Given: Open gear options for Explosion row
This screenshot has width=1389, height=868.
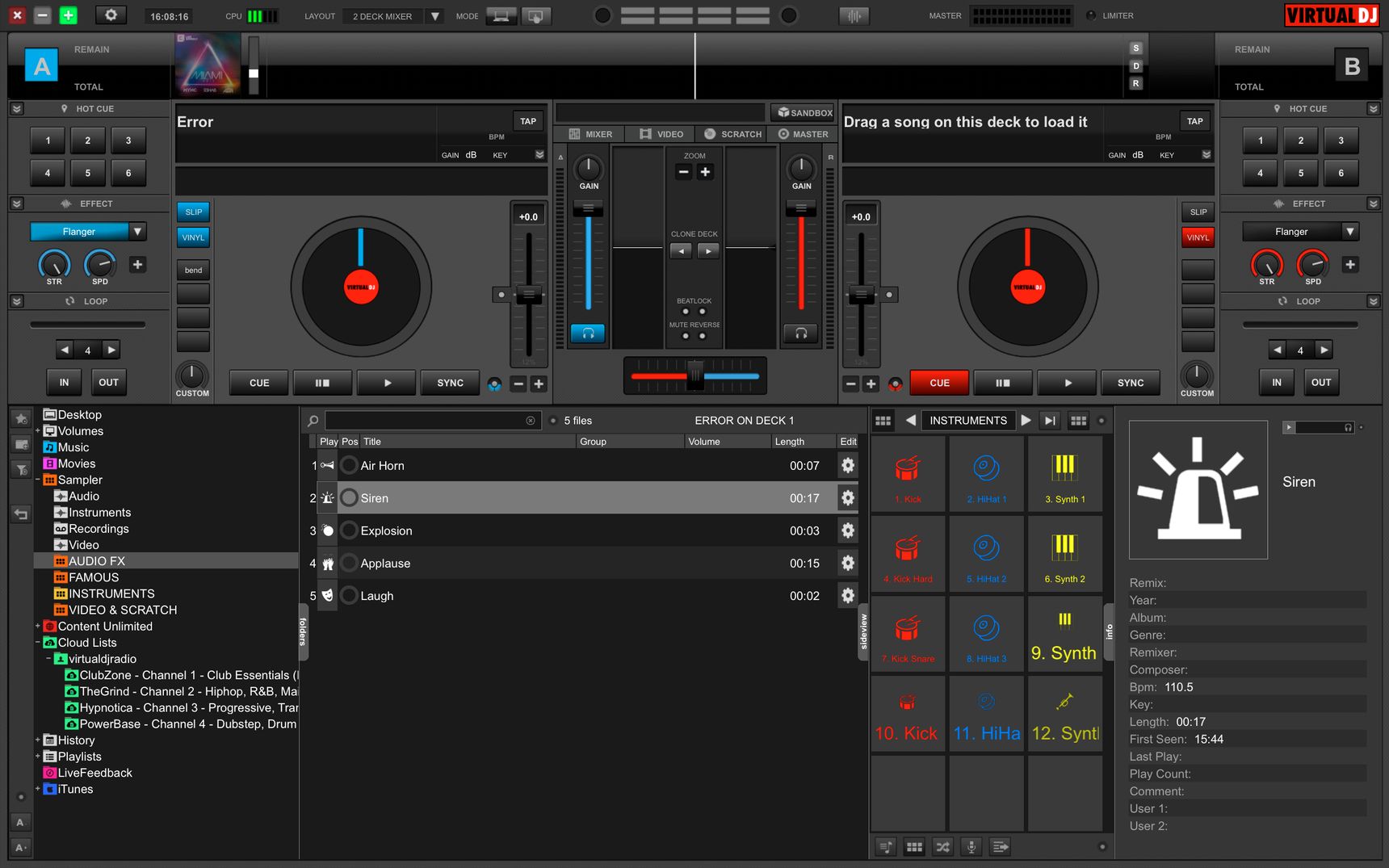Looking at the screenshot, I should pyautogui.click(x=847, y=530).
